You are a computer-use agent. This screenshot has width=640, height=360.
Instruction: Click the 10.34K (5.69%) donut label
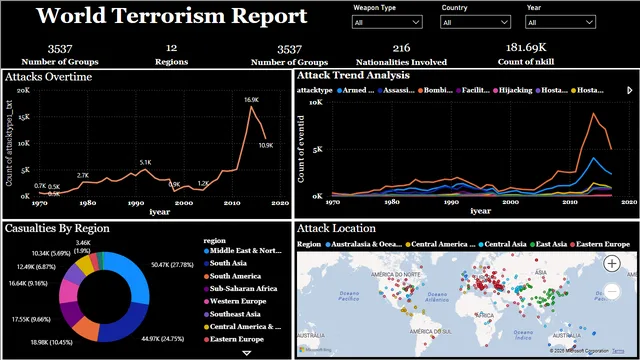tap(51, 253)
